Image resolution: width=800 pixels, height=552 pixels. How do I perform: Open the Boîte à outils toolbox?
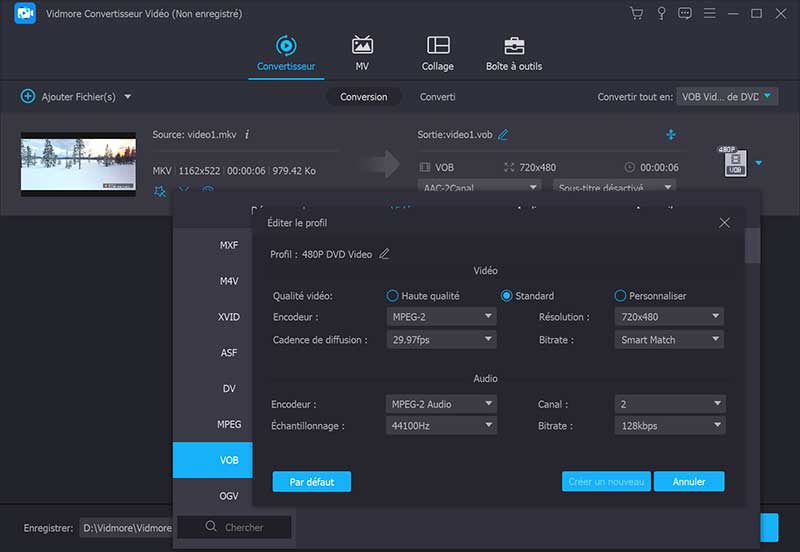[514, 45]
